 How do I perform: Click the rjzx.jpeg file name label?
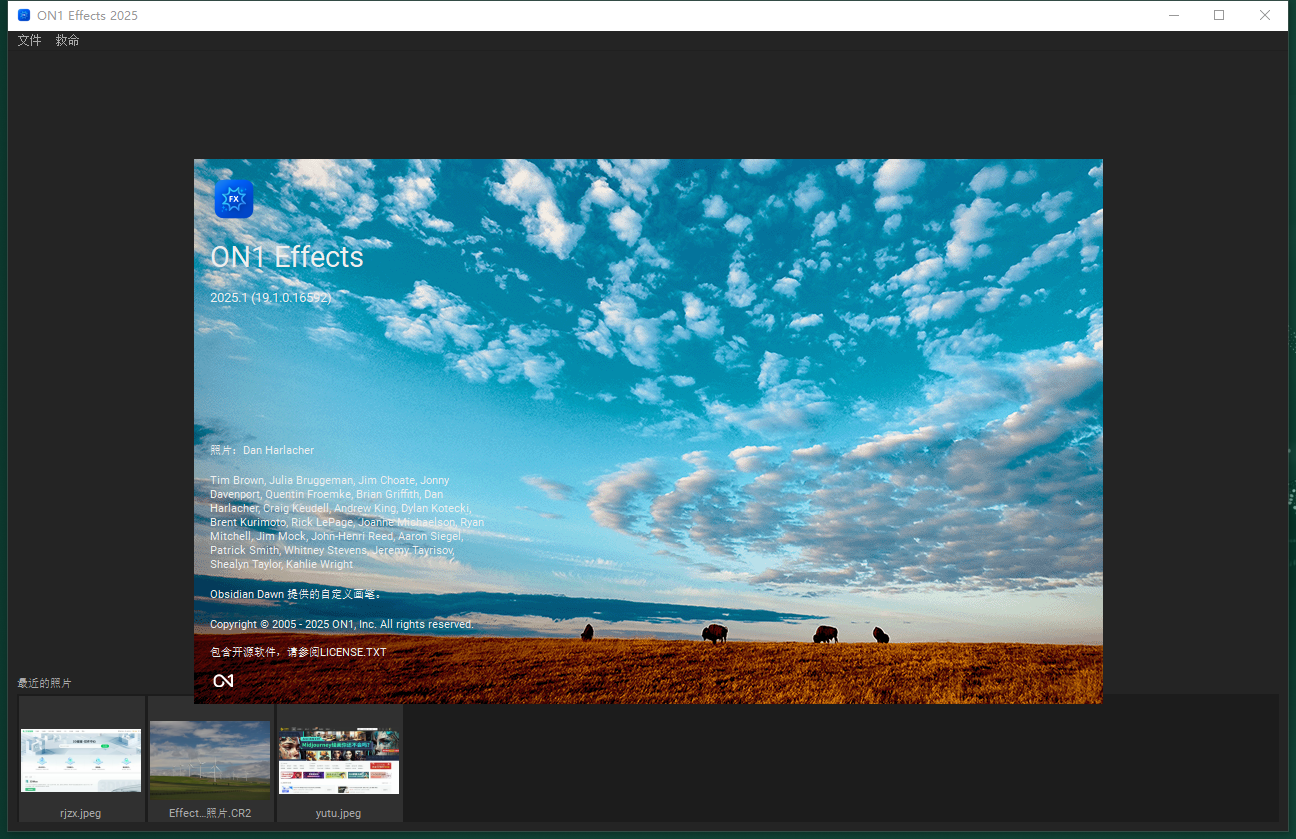(x=81, y=813)
